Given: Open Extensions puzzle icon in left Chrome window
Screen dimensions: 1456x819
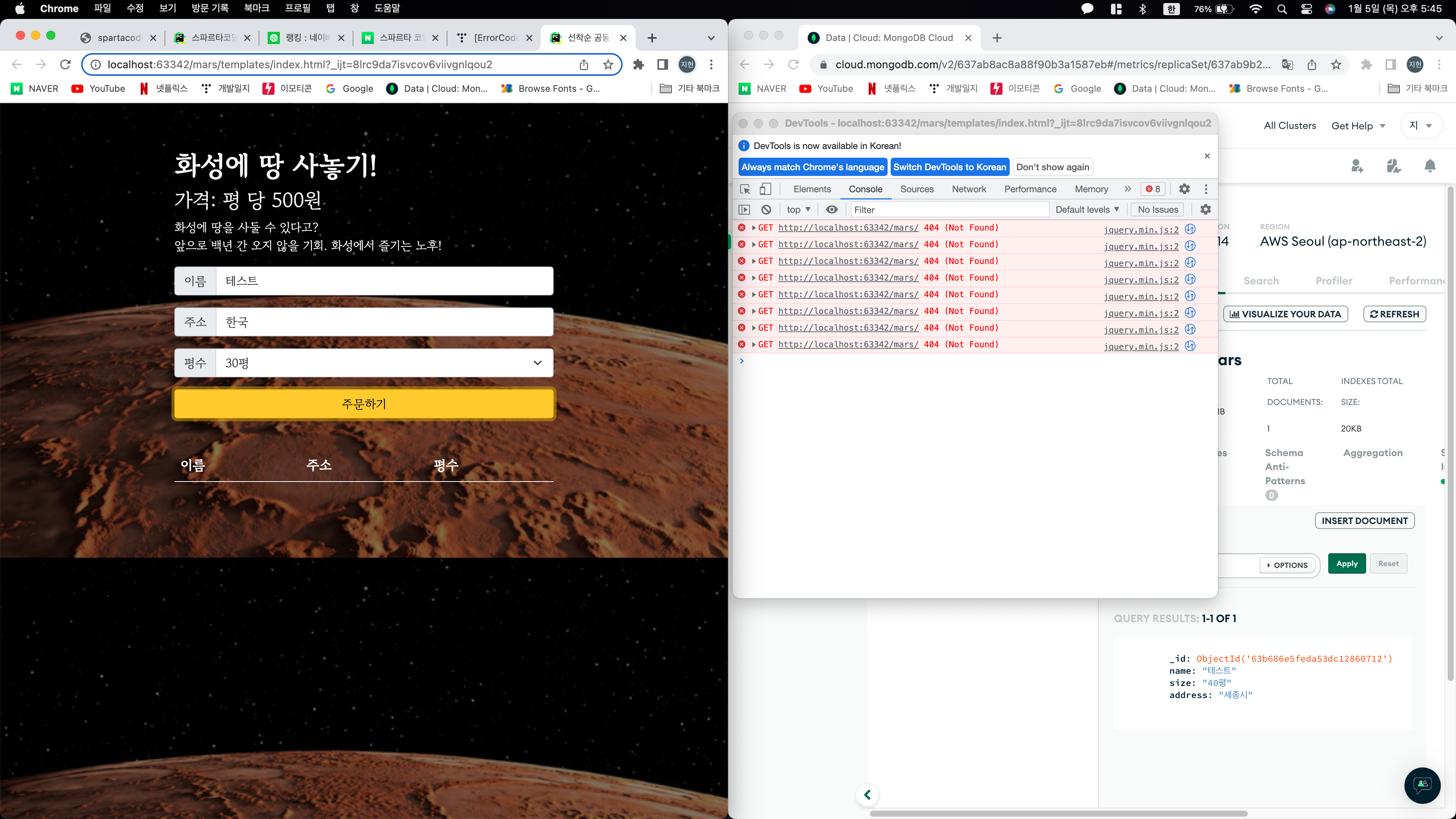Looking at the screenshot, I should tap(639, 64).
